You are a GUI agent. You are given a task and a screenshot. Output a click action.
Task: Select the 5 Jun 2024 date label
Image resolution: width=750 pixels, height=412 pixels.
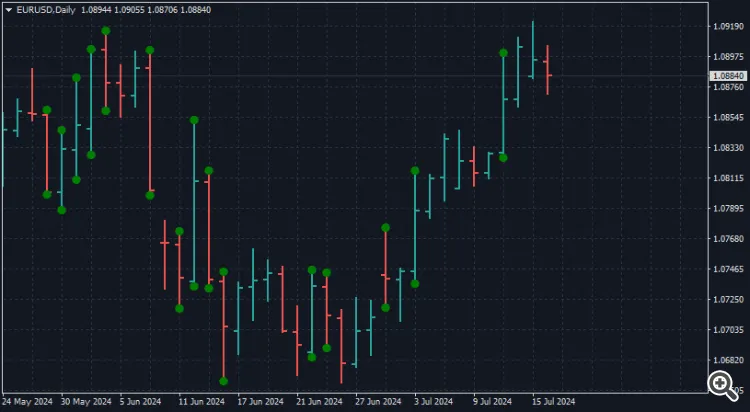pyautogui.click(x=140, y=403)
